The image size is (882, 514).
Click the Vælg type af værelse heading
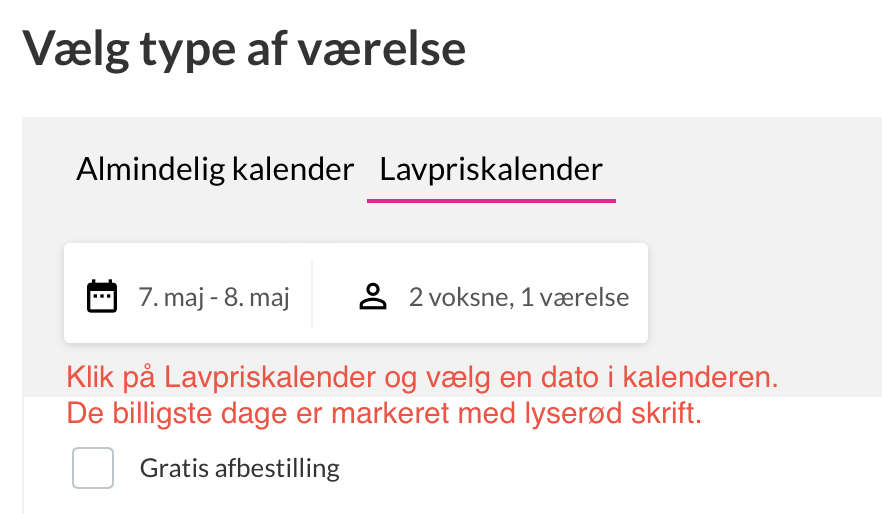(244, 49)
